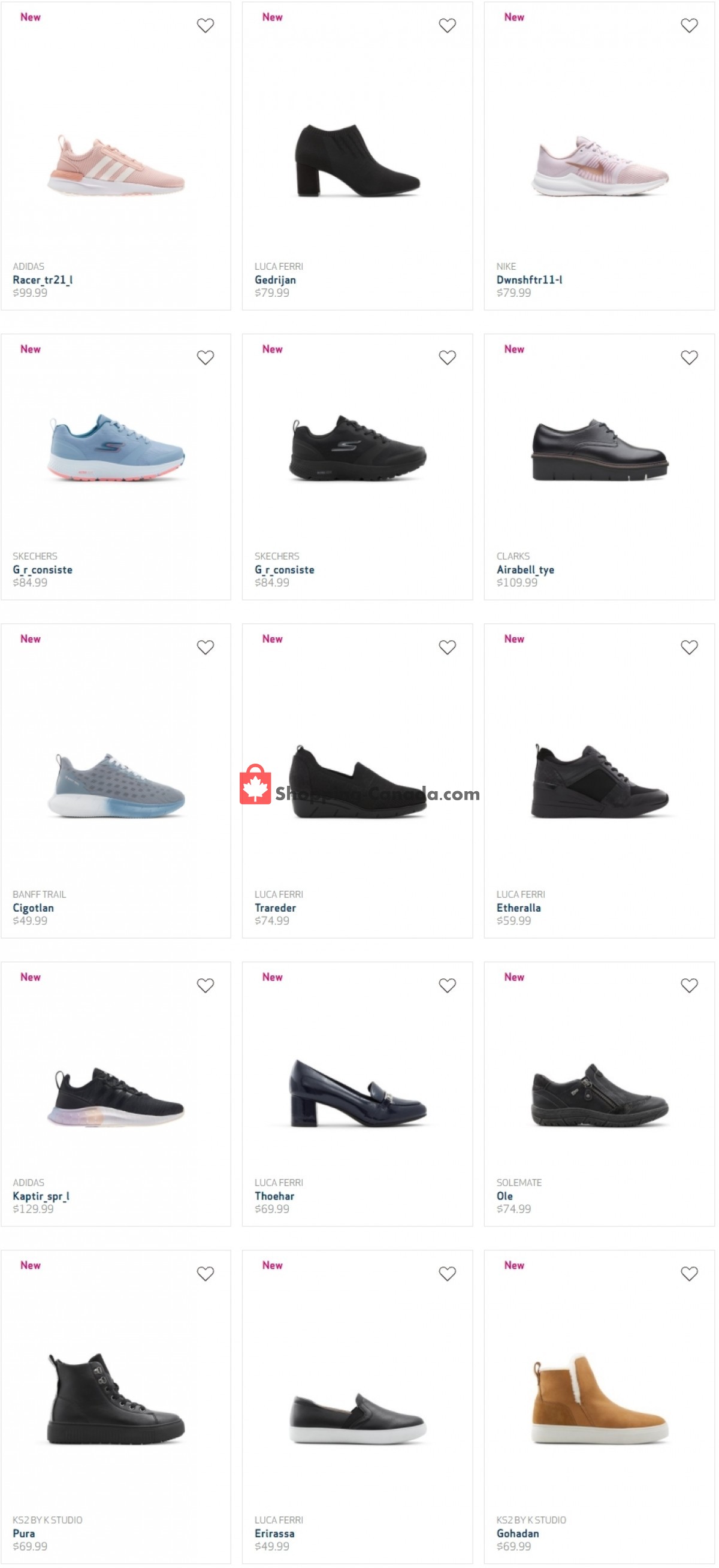Favorite the Banff Trail Cigotlan sneaker

(206, 648)
